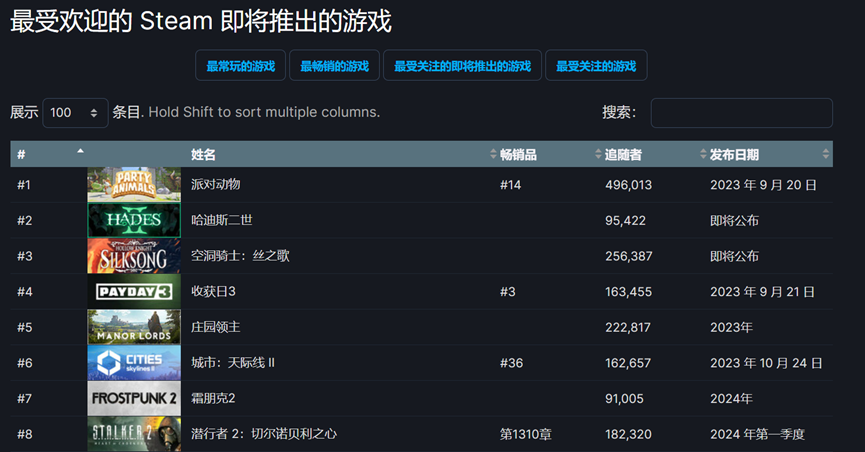The height and width of the screenshot is (452, 865).
Task: Select the 95,422 followers value
Action: [625, 221]
